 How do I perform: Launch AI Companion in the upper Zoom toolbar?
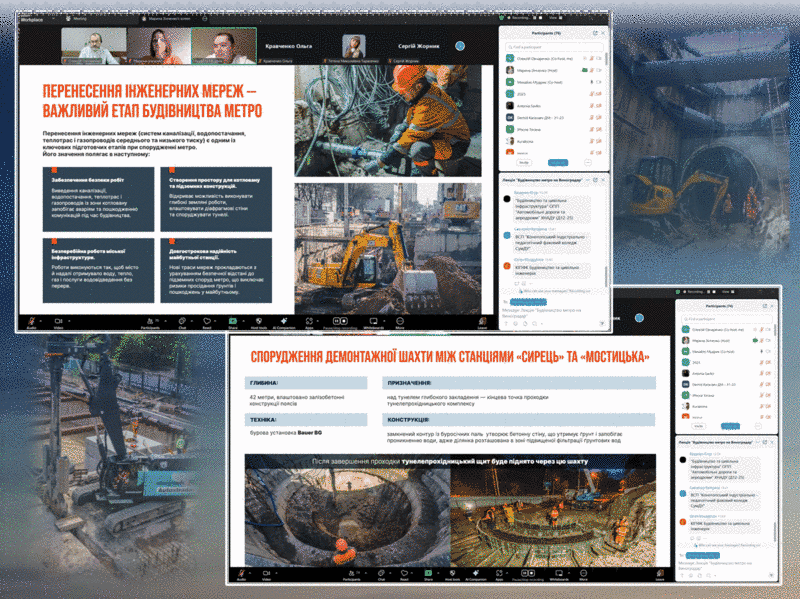pos(285,322)
